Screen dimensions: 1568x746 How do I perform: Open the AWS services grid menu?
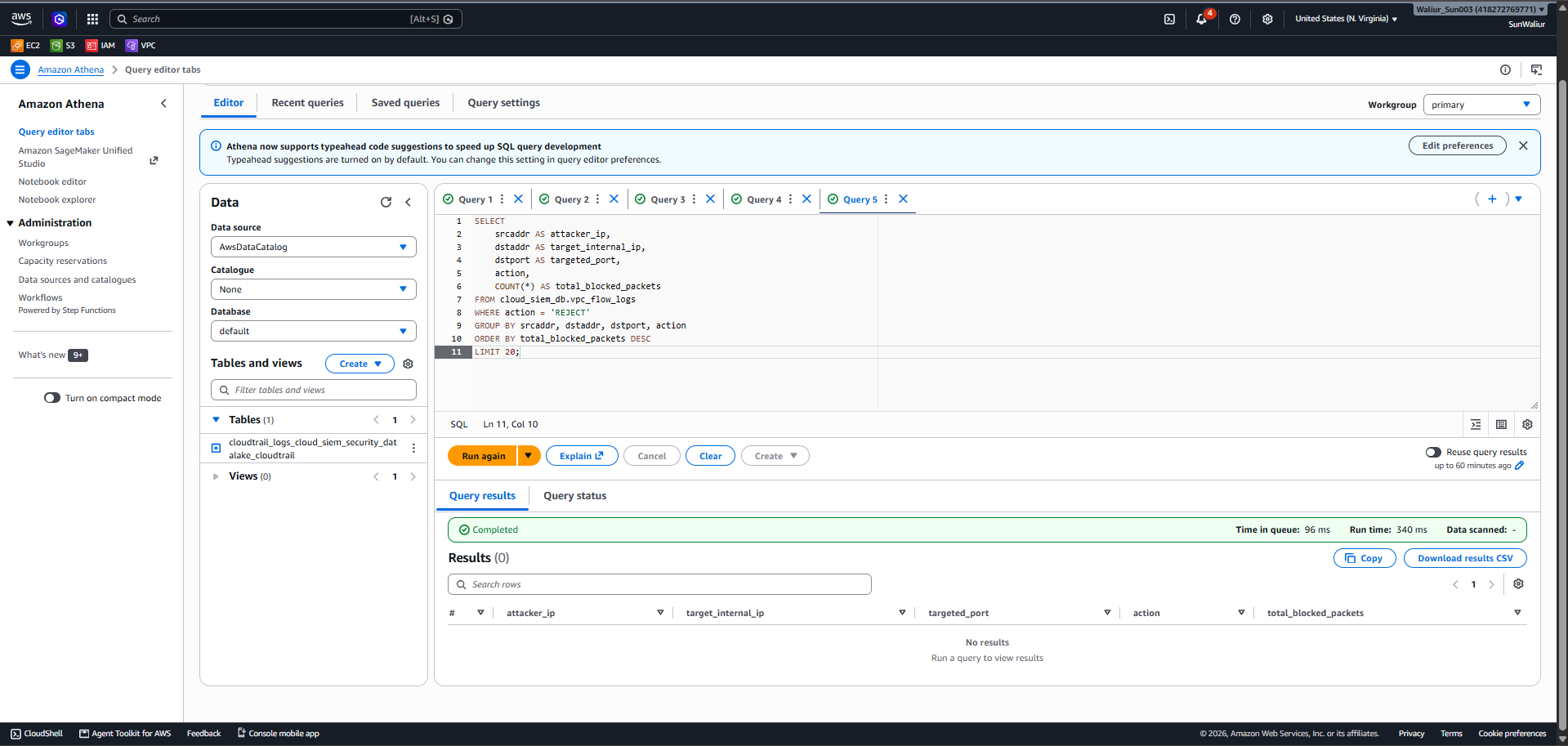(x=92, y=19)
